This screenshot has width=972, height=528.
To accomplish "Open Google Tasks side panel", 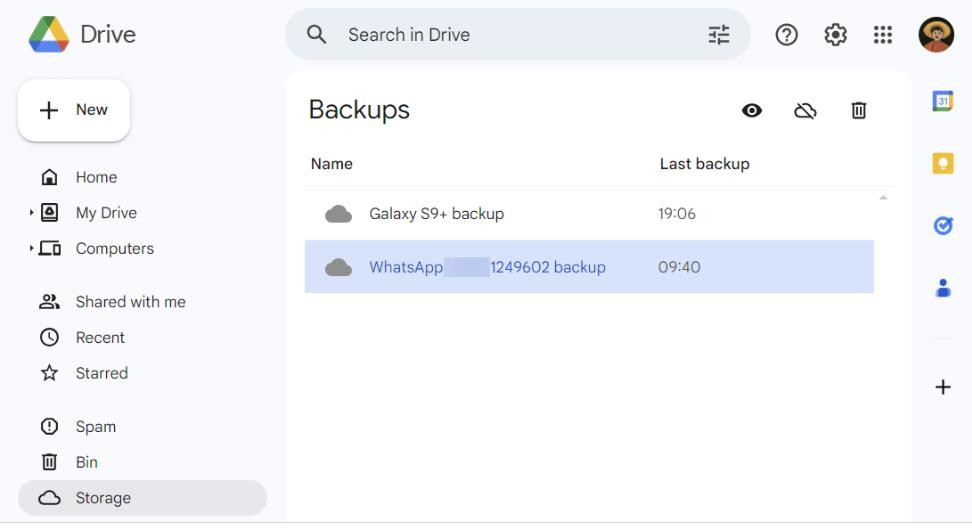I will 943,226.
